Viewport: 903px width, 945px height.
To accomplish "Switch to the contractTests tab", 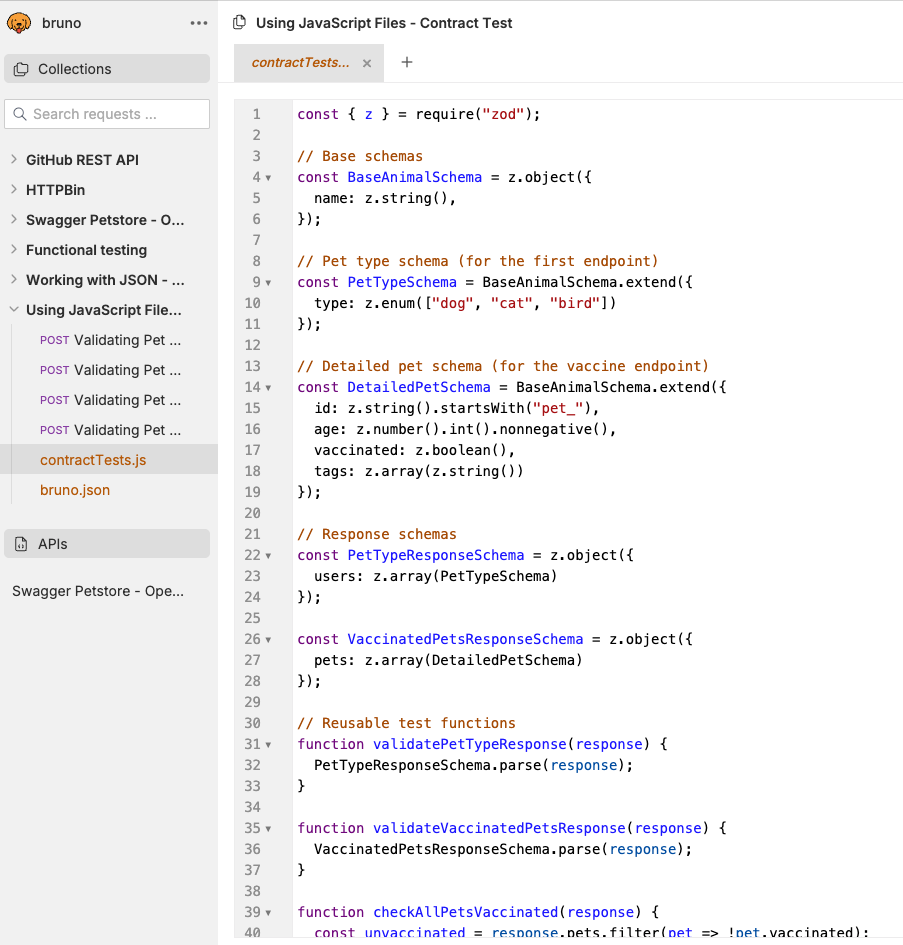I will point(300,63).
